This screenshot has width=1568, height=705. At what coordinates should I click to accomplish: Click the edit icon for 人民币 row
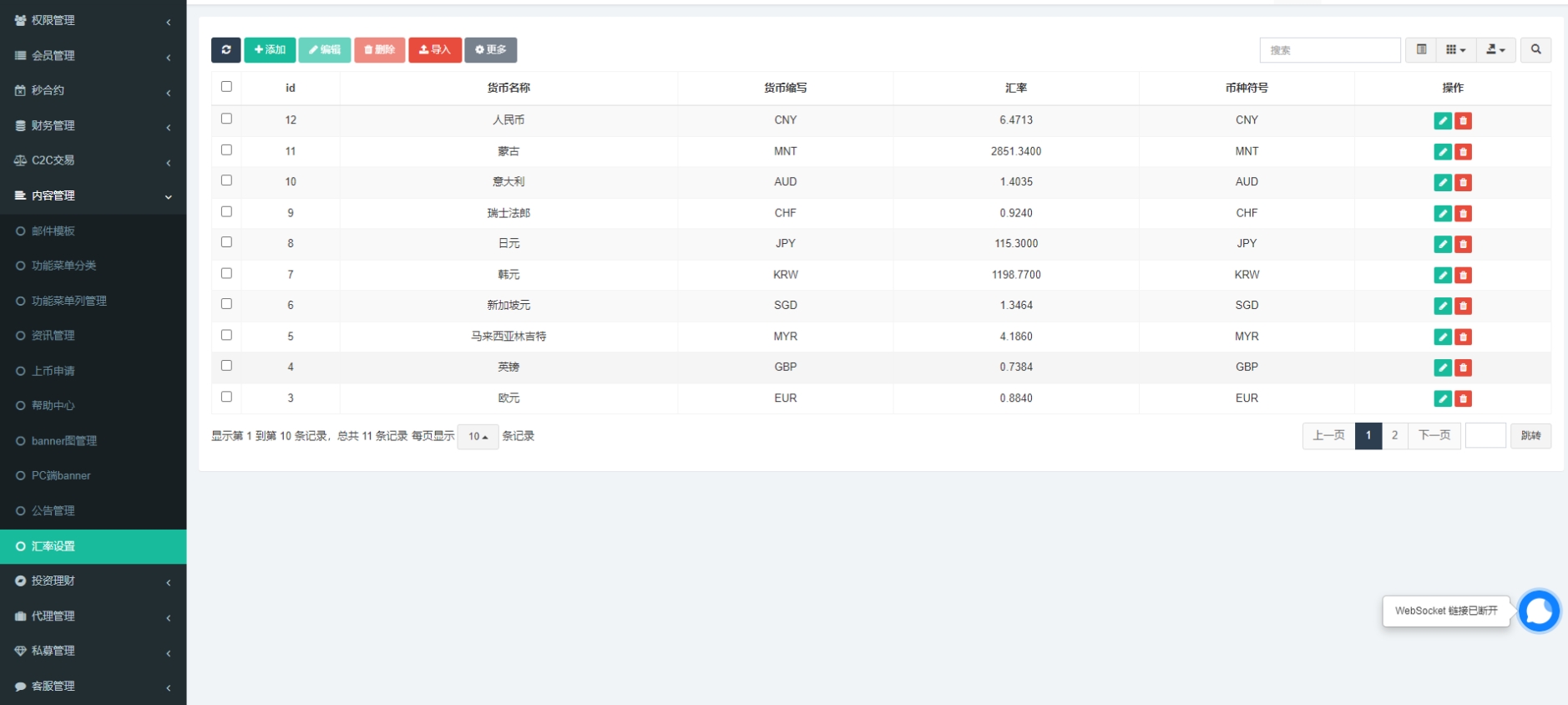click(x=1442, y=121)
